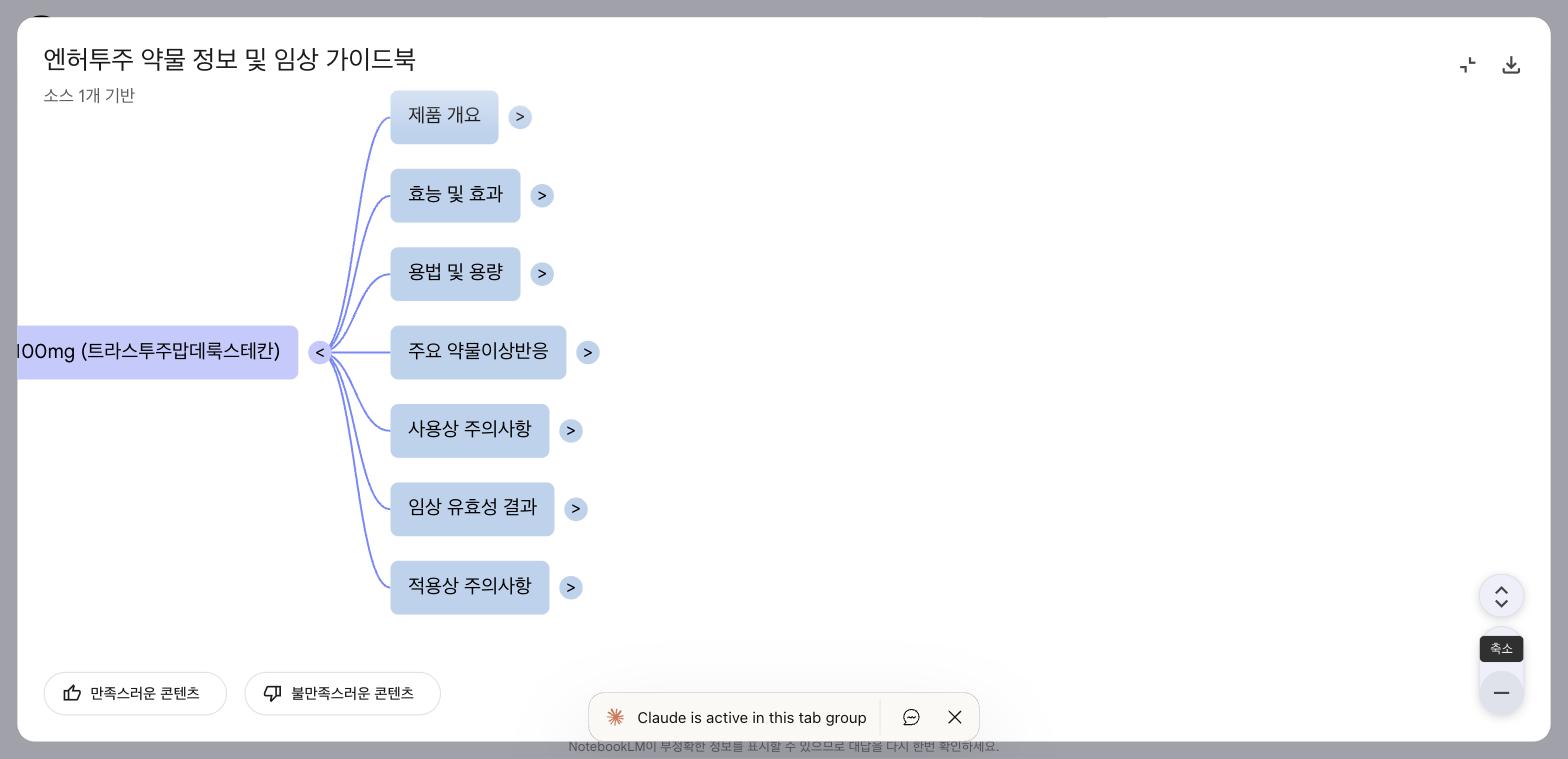The height and width of the screenshot is (759, 1568).
Task: Click the thumbs-down icon next to 불만족스러운 콘텐츠
Action: (273, 693)
